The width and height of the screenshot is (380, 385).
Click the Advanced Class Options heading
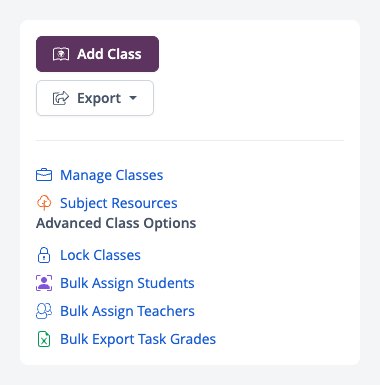pyautogui.click(x=116, y=223)
